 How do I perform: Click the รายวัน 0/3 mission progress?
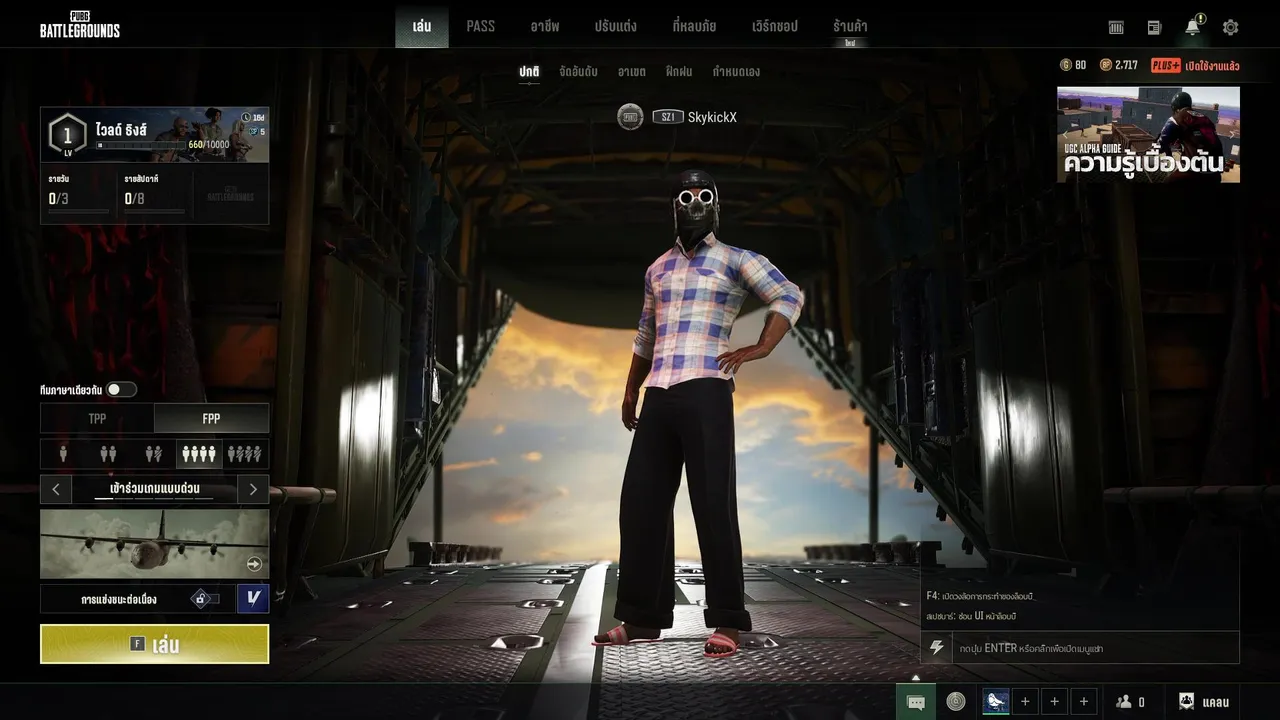(x=78, y=195)
